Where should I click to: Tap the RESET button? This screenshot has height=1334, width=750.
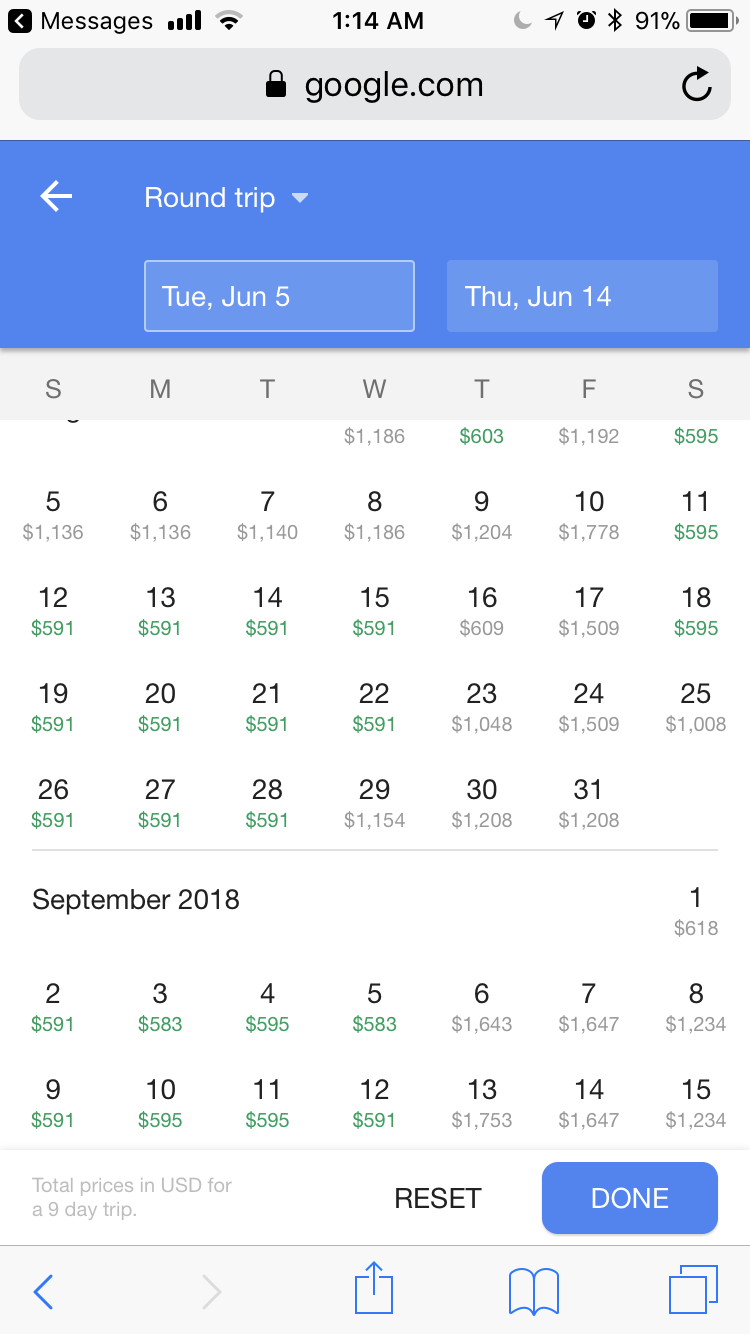[x=438, y=1198]
